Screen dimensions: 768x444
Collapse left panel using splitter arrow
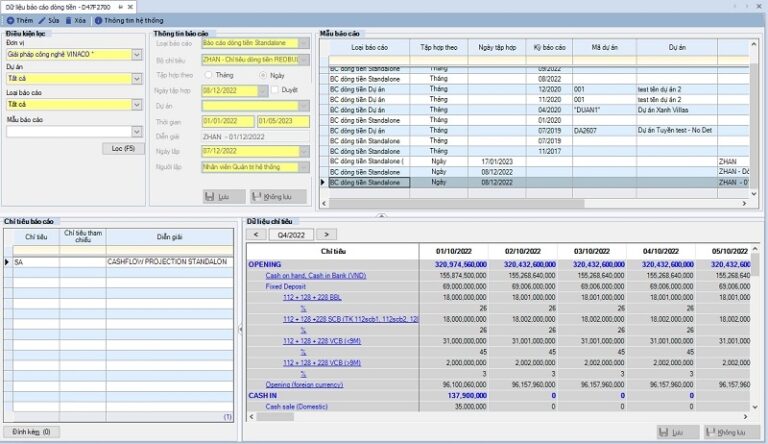pos(240,329)
